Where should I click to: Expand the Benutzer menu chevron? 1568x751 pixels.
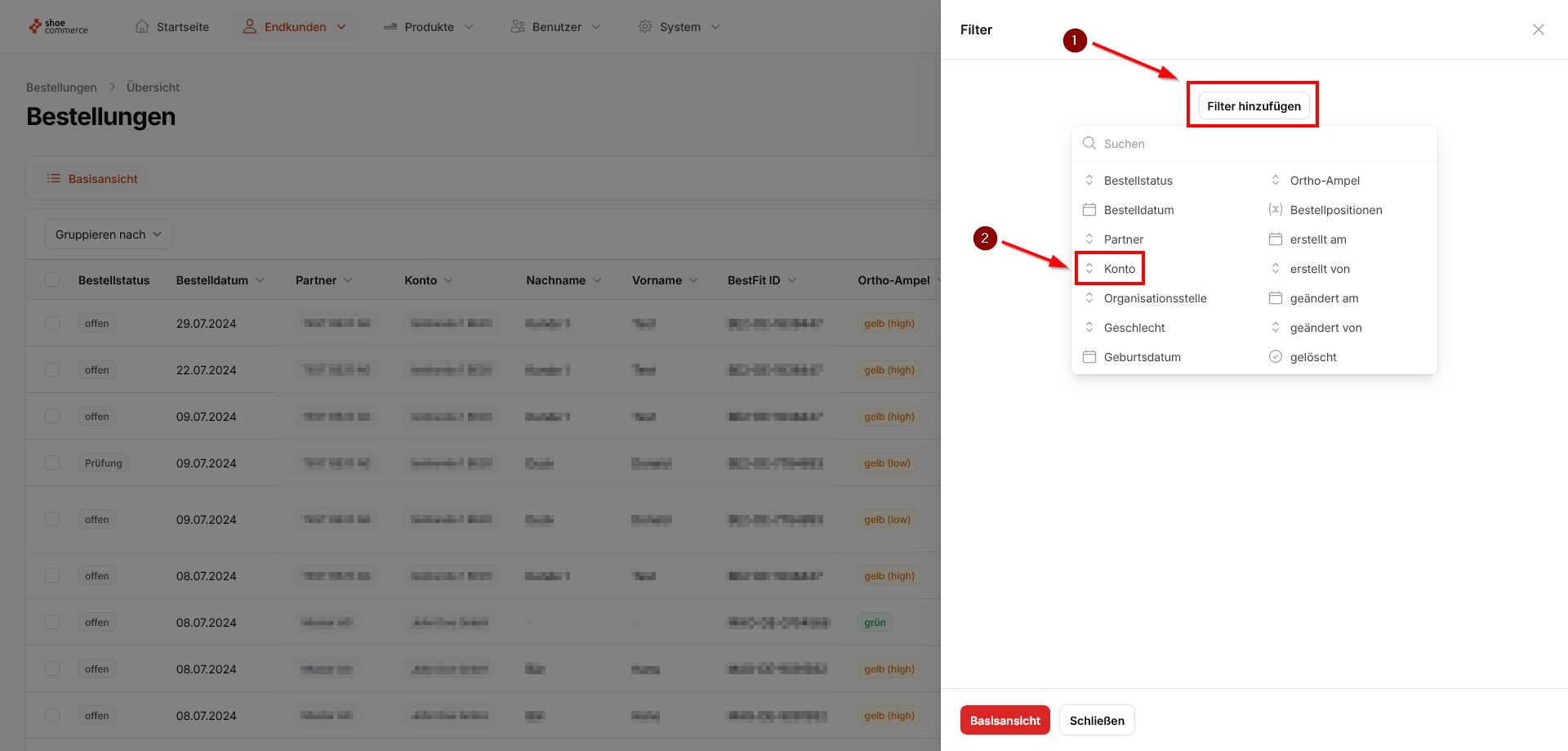(x=596, y=27)
